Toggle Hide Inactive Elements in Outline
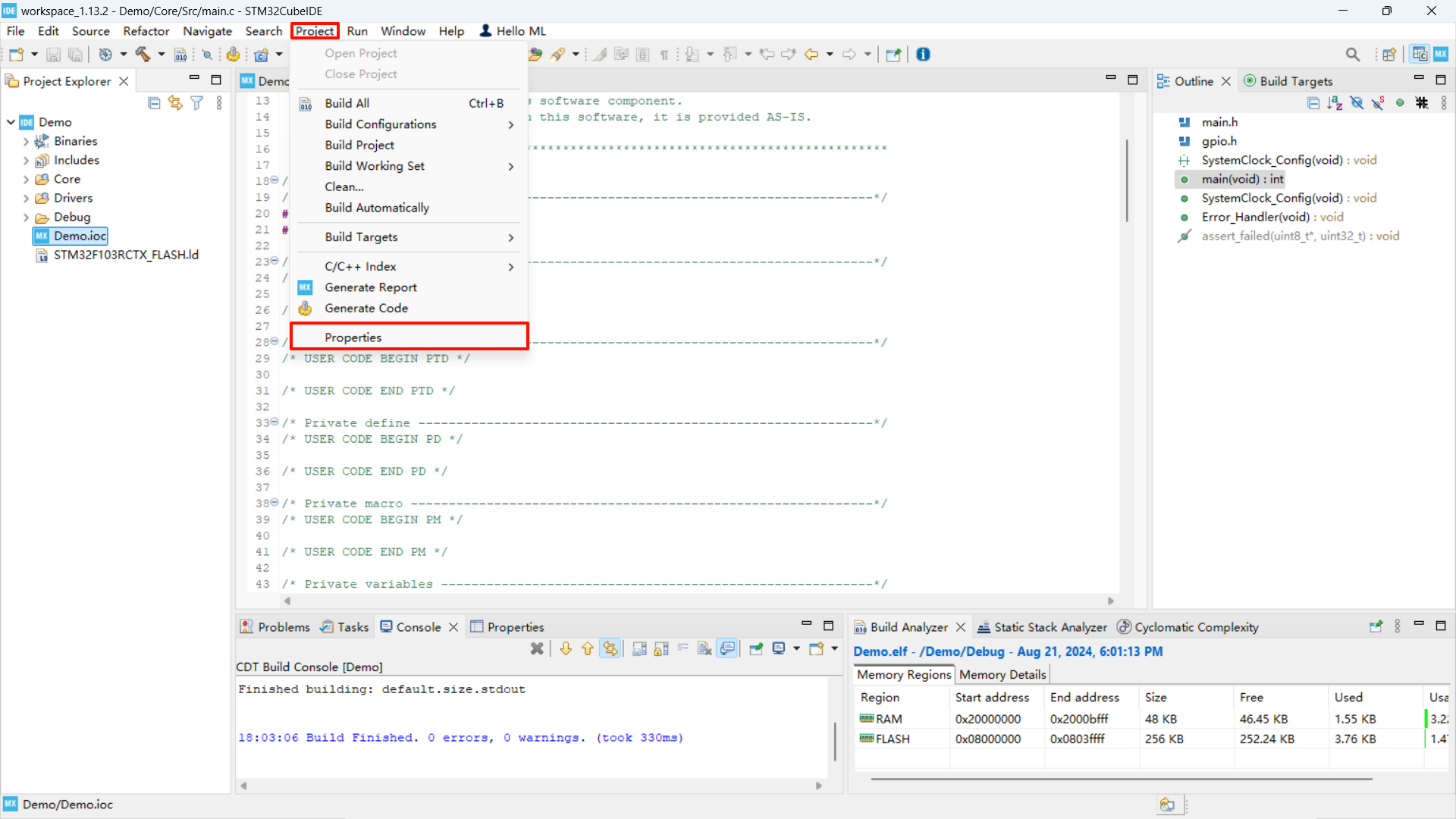This screenshot has height=819, width=1456. coord(1422,103)
